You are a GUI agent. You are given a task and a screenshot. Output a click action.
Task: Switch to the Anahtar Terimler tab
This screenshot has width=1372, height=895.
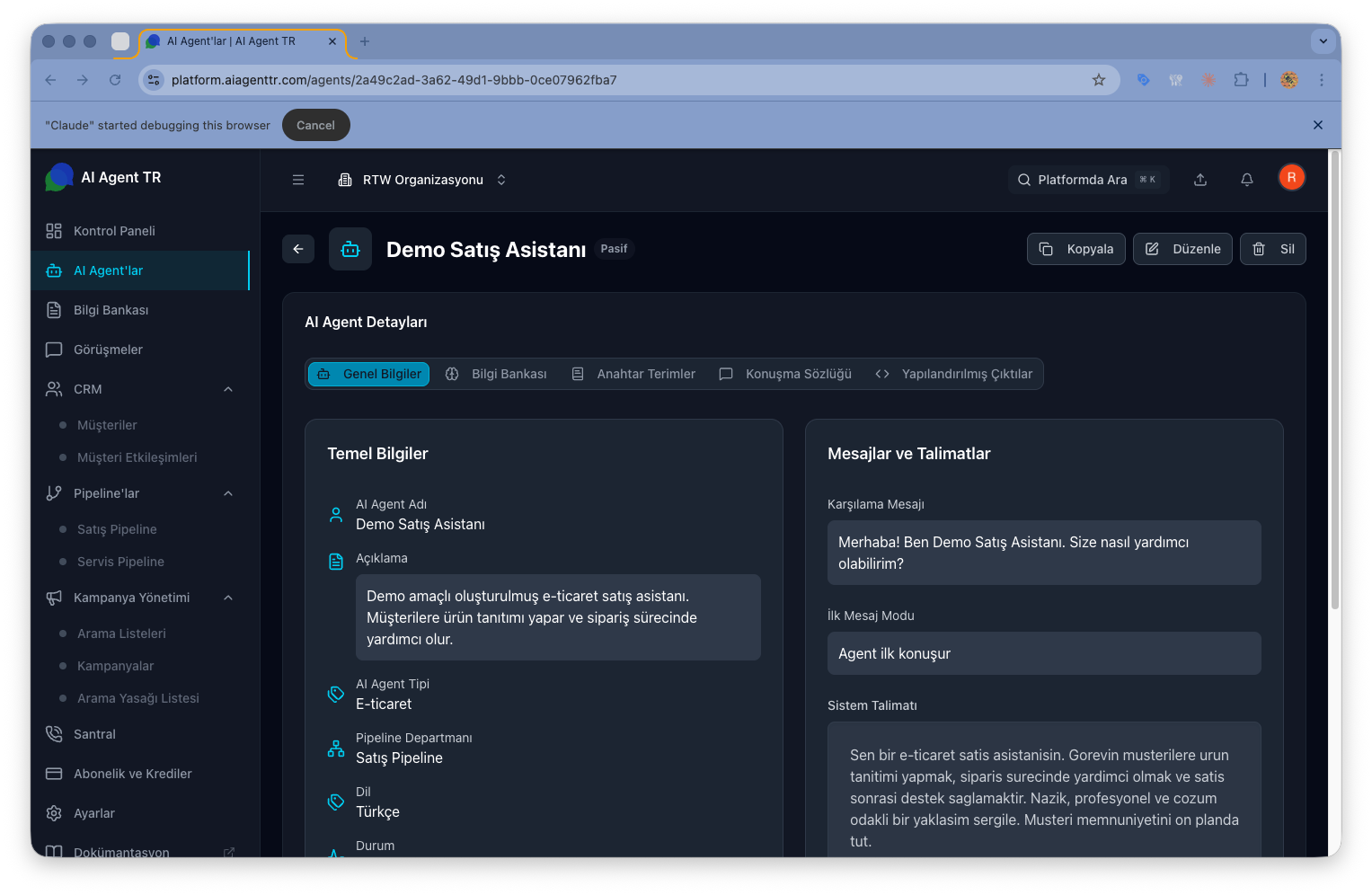[x=633, y=374]
